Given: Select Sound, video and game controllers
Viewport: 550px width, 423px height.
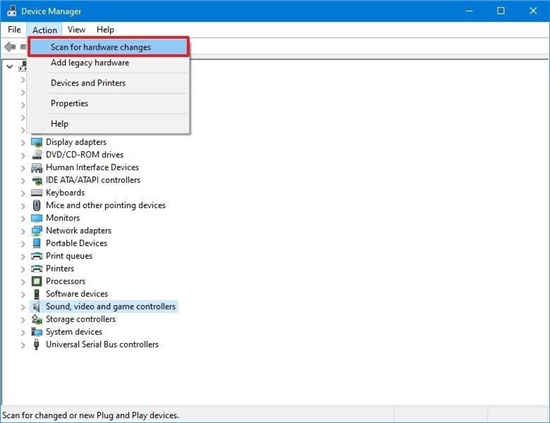Looking at the screenshot, I should (x=111, y=307).
